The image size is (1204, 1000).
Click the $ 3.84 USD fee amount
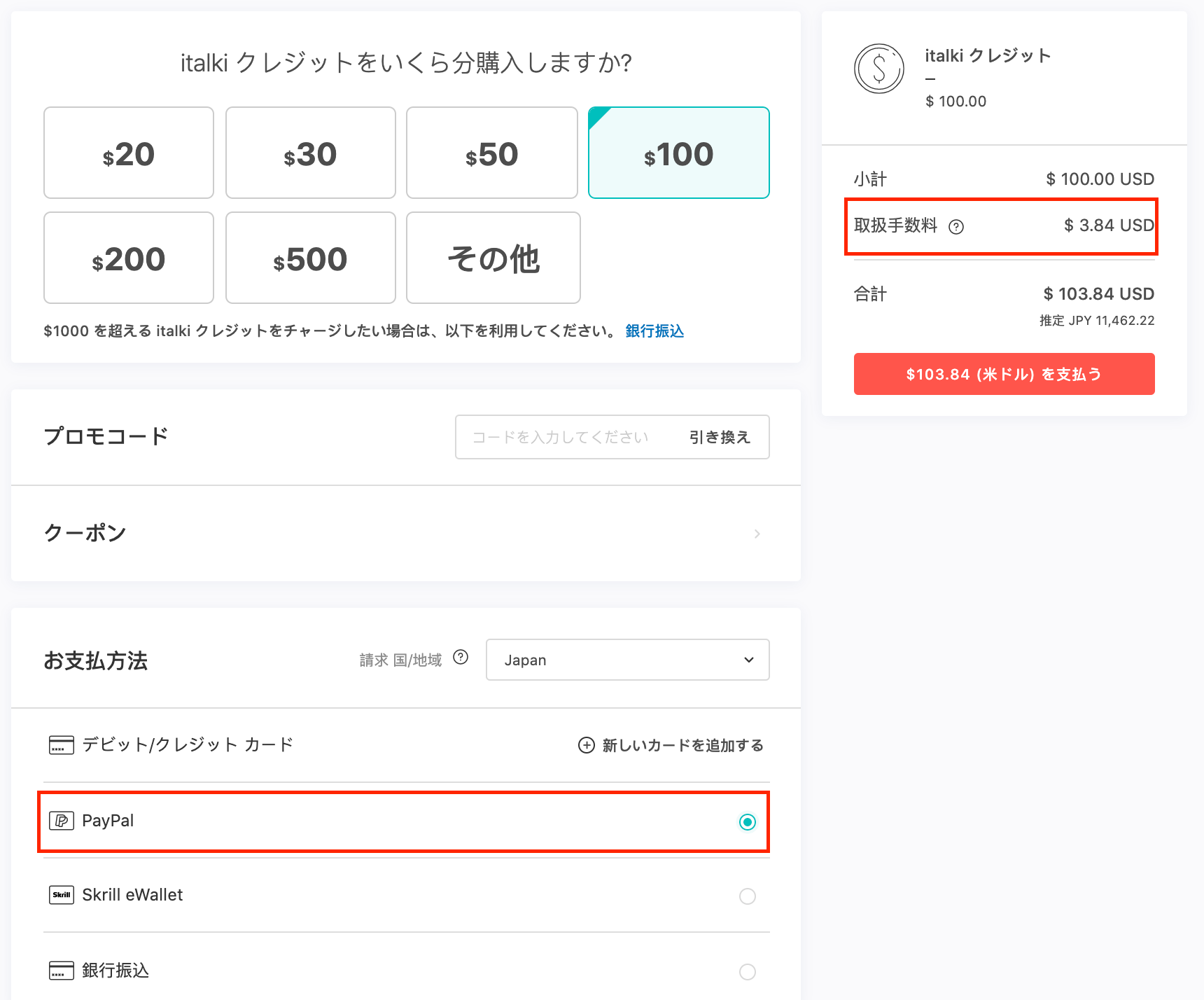1109,225
